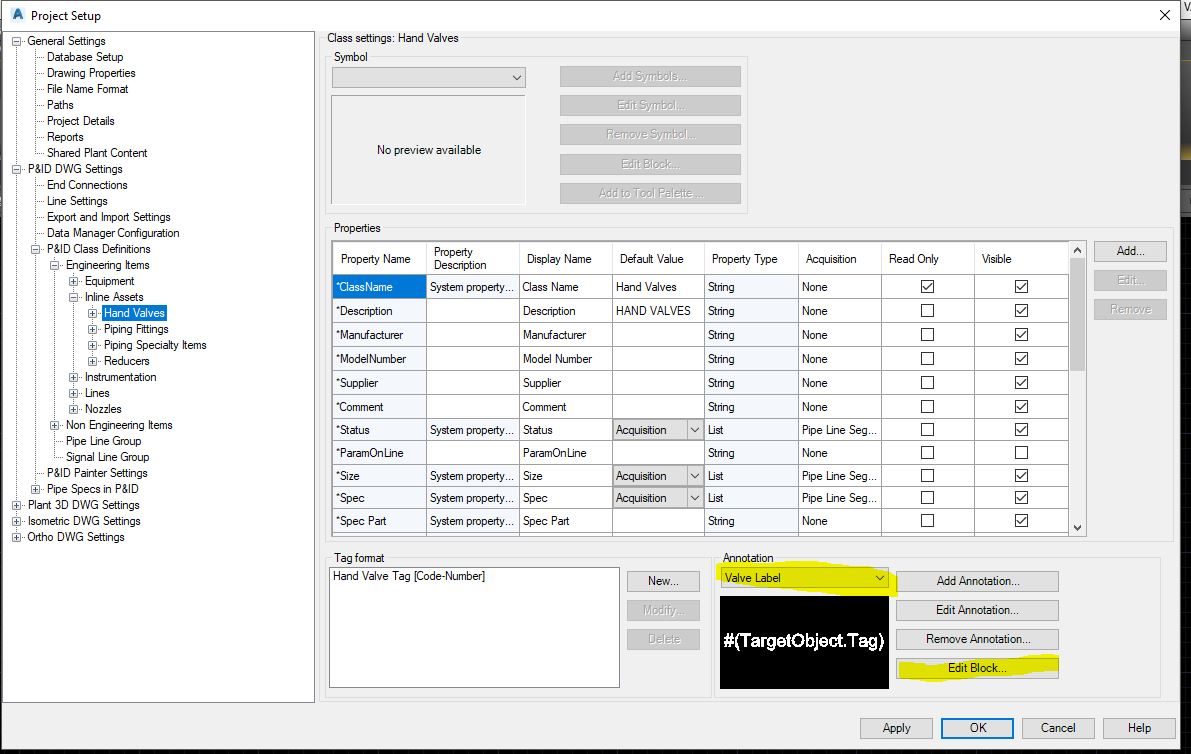Image resolution: width=1191 pixels, height=754 pixels.
Task: Click the TargetObject.Tag annotation preview
Action: click(803, 645)
